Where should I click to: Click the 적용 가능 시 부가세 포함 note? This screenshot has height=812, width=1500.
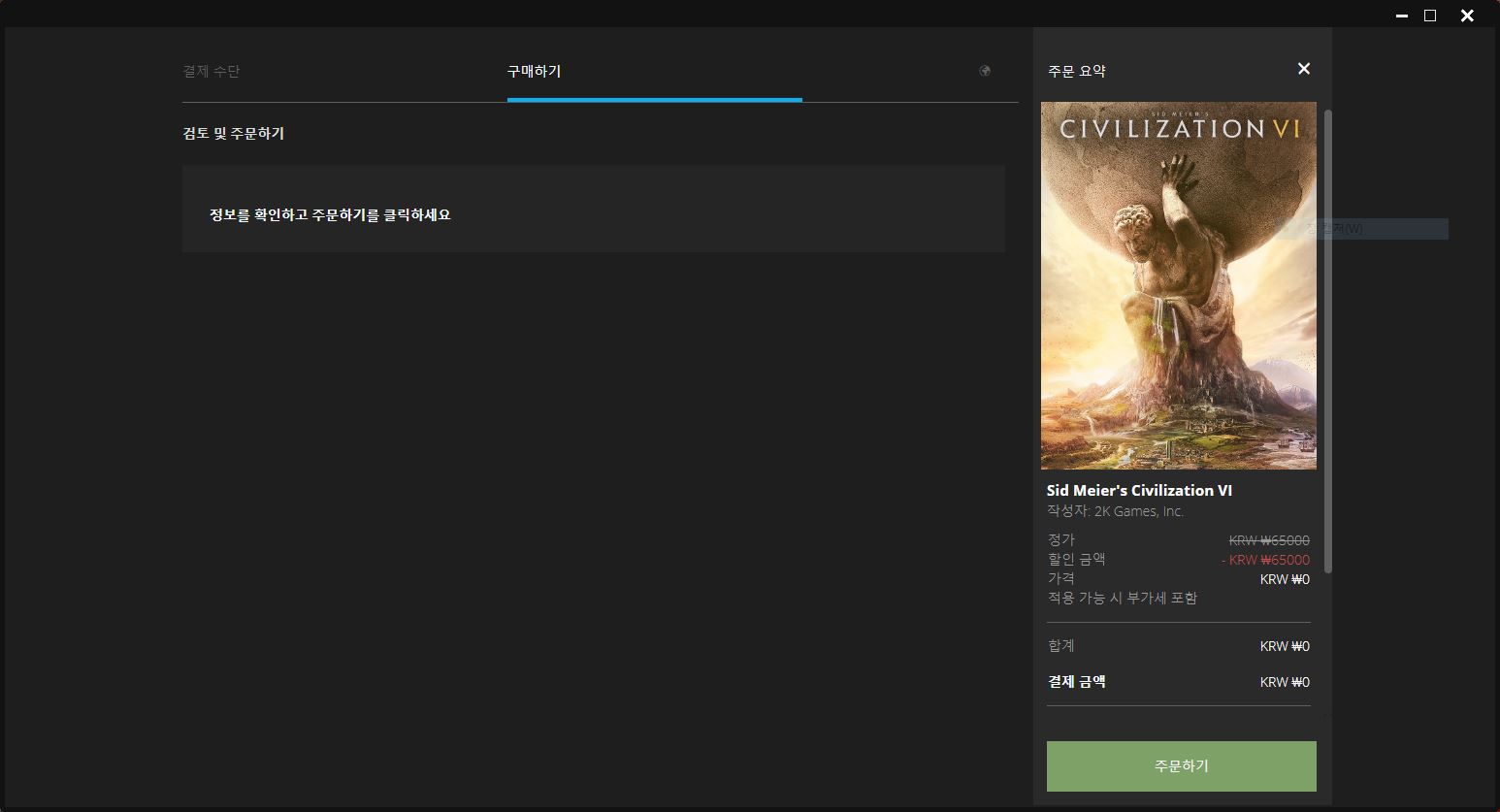(x=1123, y=598)
